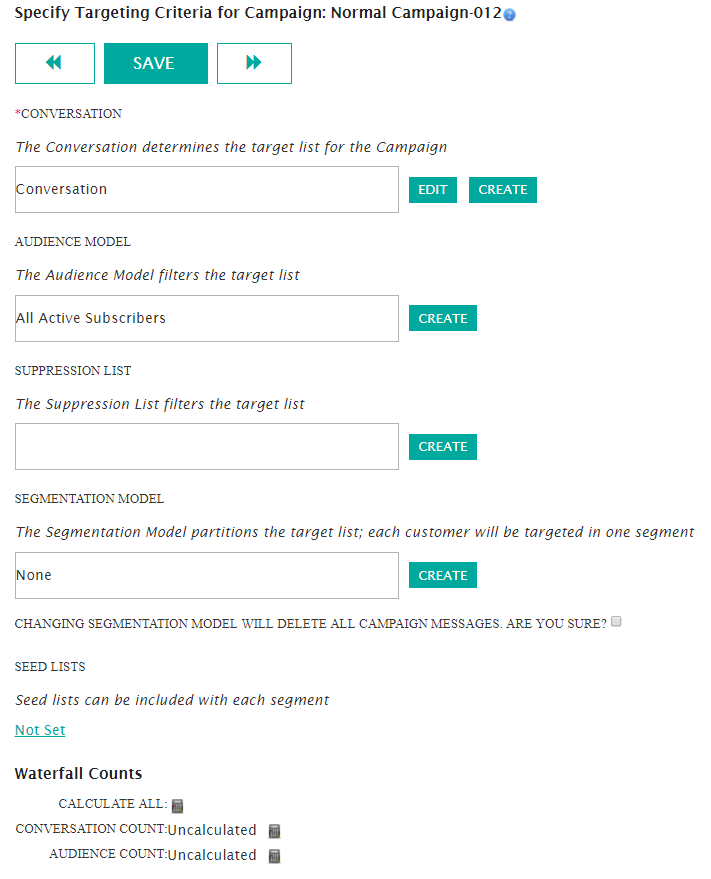Create a new Audience Model
The height and width of the screenshot is (879, 711).
click(443, 318)
